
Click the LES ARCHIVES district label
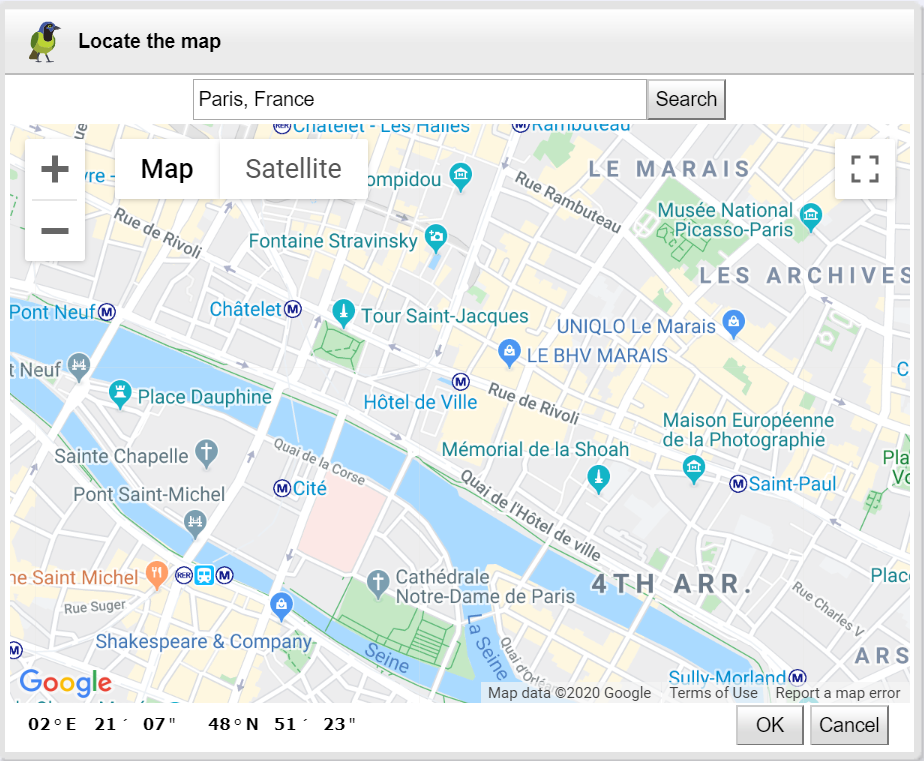[x=805, y=275]
